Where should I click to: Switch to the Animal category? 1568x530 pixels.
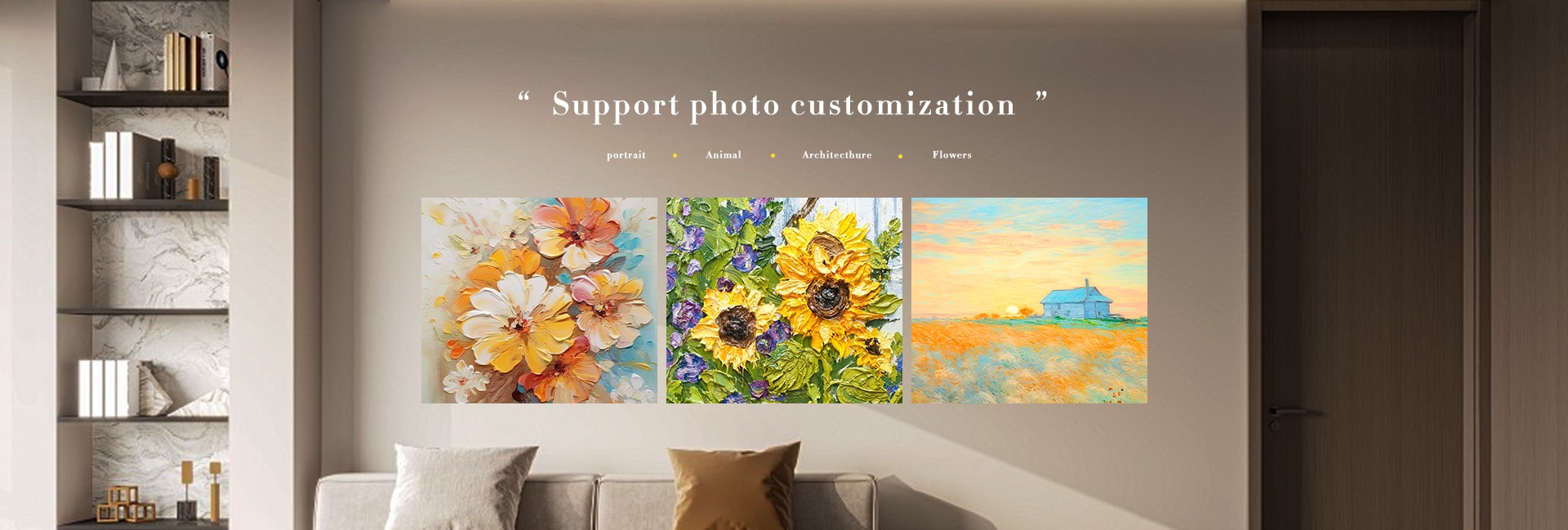pos(724,154)
